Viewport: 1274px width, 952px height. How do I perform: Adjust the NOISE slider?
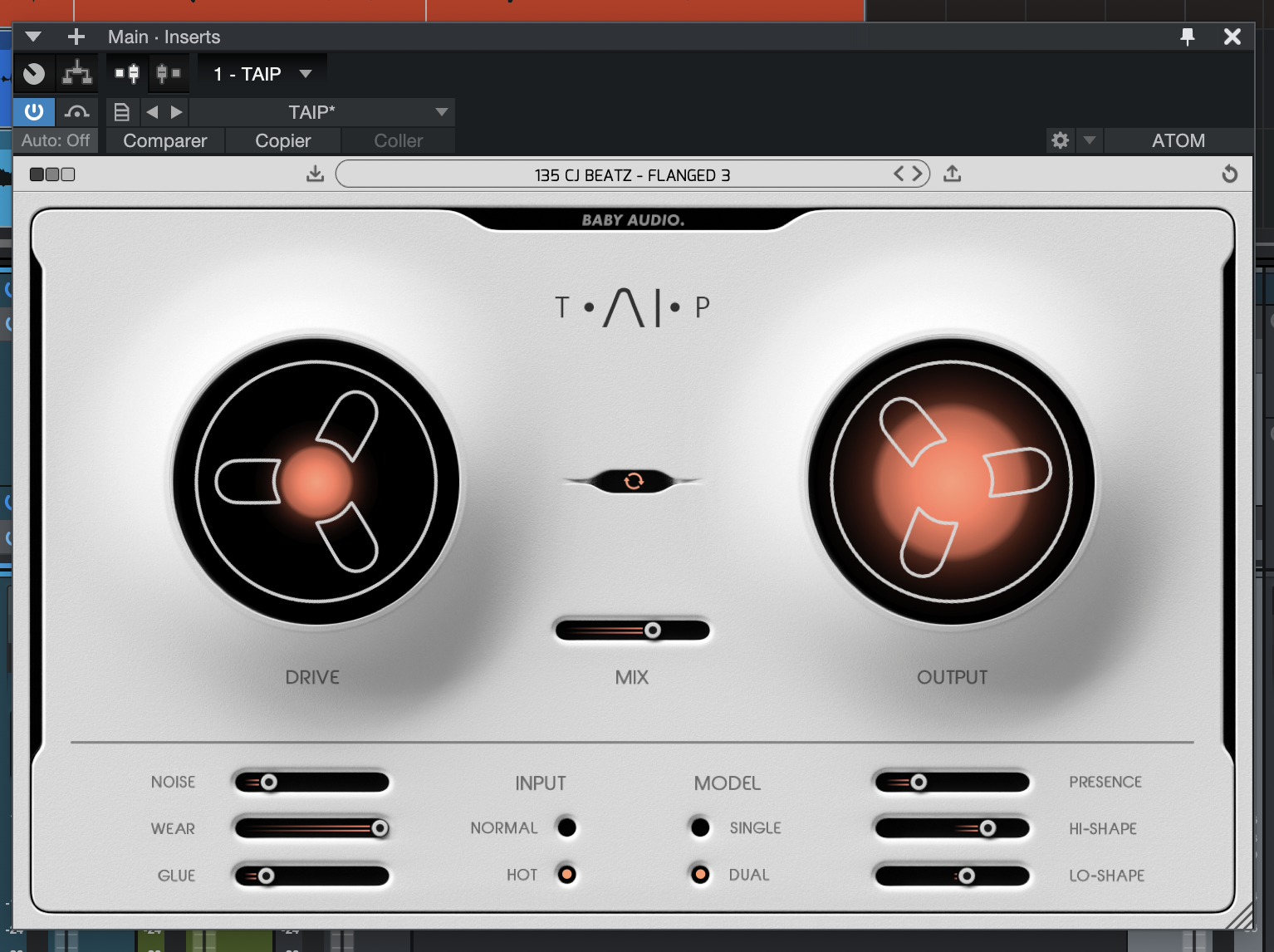(x=311, y=782)
